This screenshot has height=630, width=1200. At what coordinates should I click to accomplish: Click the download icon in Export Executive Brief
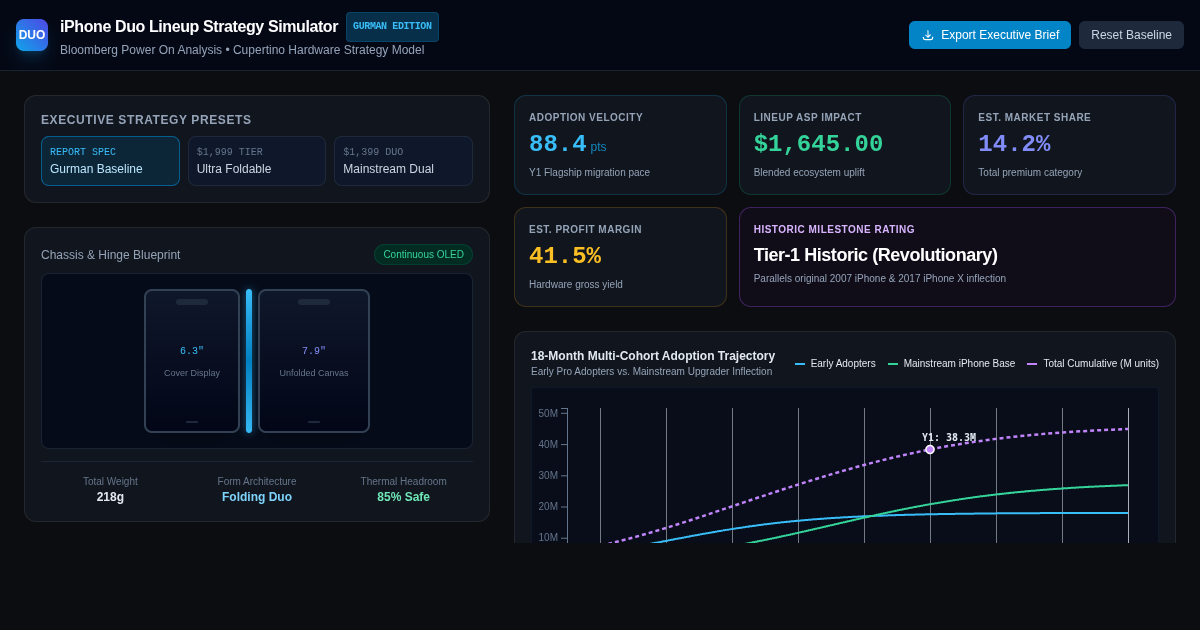point(928,35)
